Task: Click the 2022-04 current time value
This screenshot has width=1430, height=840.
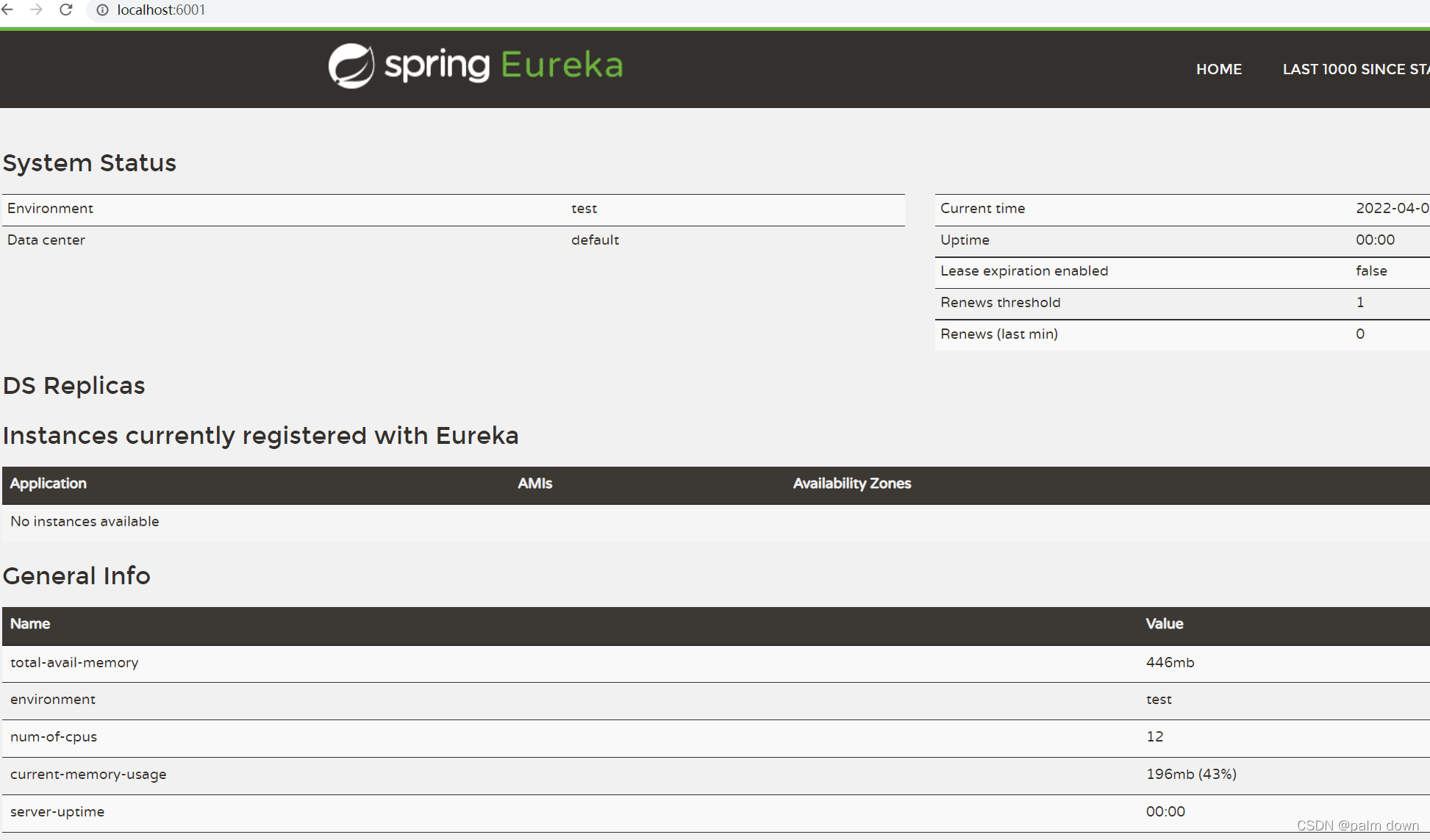Action: [x=1392, y=209]
